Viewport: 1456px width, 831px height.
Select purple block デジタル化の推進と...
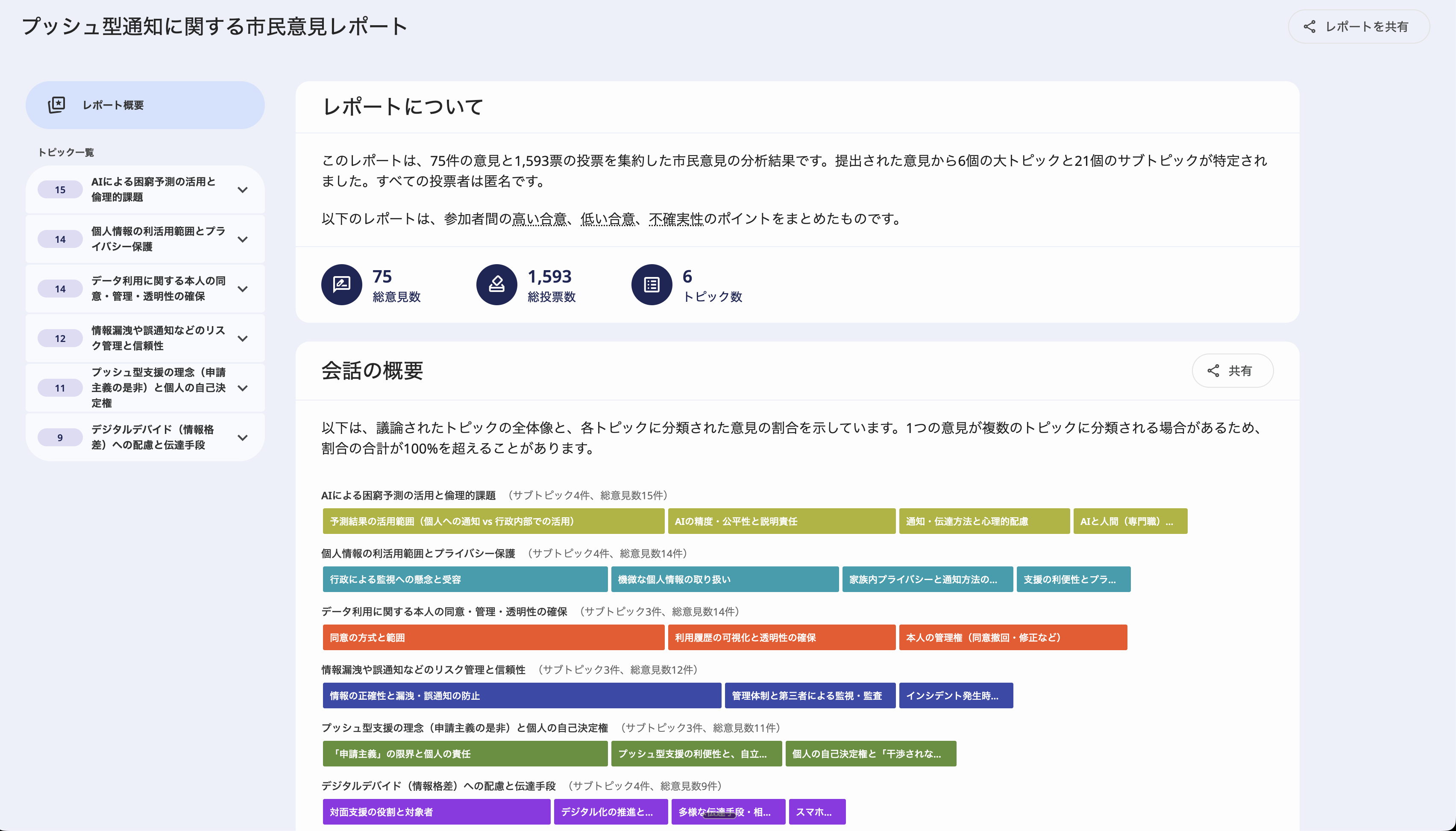[611, 812]
